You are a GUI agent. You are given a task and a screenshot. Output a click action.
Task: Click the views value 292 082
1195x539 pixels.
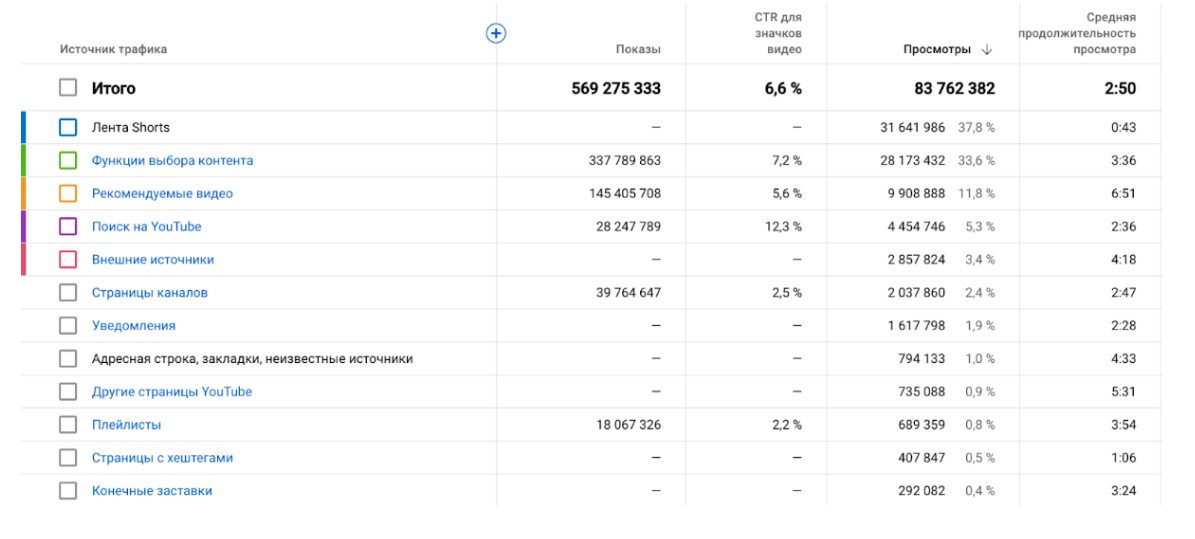pyautogui.click(x=921, y=491)
